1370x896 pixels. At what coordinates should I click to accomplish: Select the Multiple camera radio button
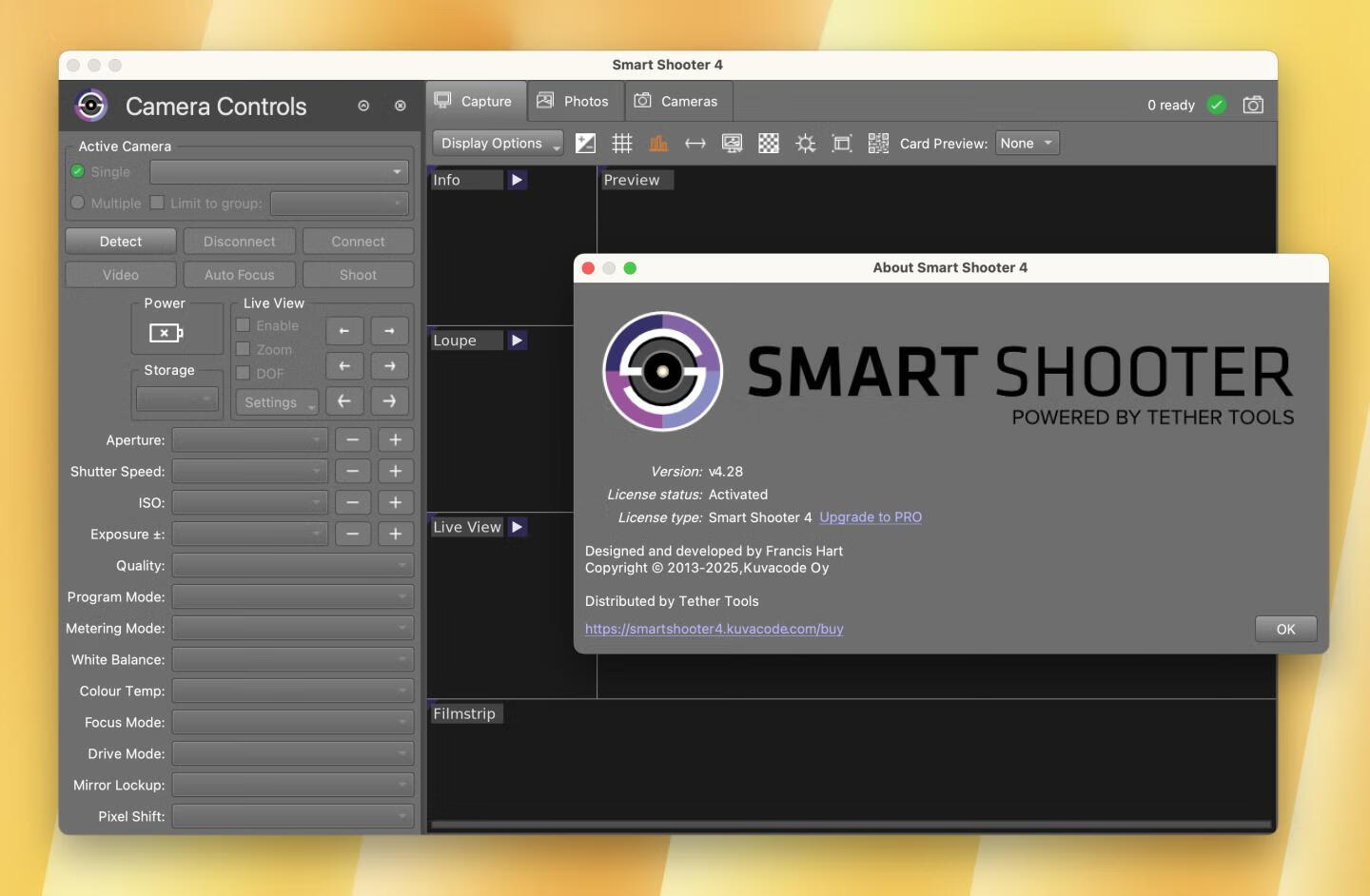79,203
